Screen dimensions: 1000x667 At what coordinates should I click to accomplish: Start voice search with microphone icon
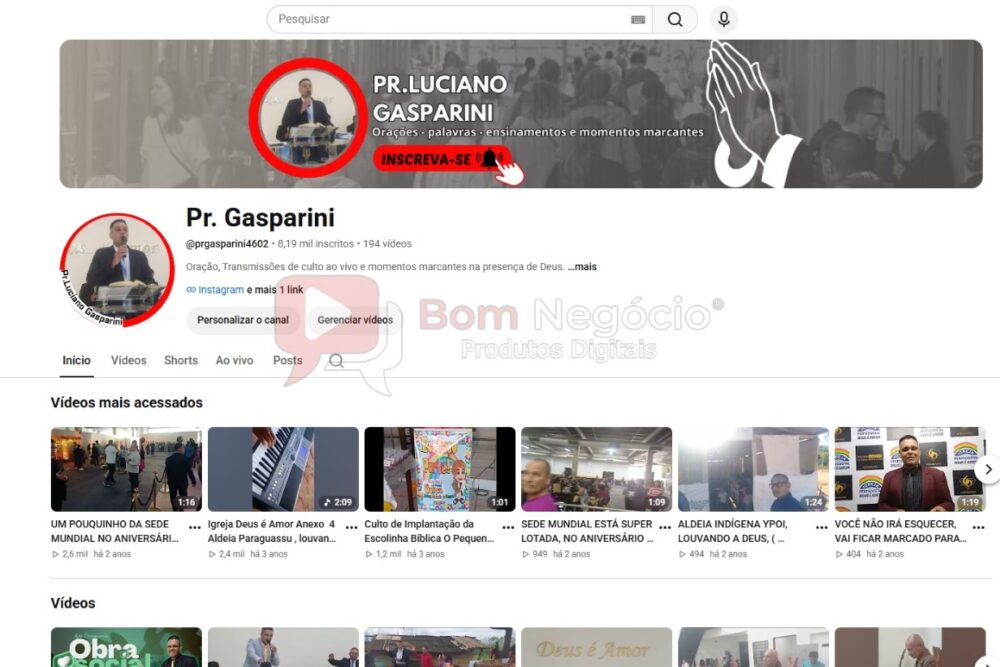pos(723,19)
